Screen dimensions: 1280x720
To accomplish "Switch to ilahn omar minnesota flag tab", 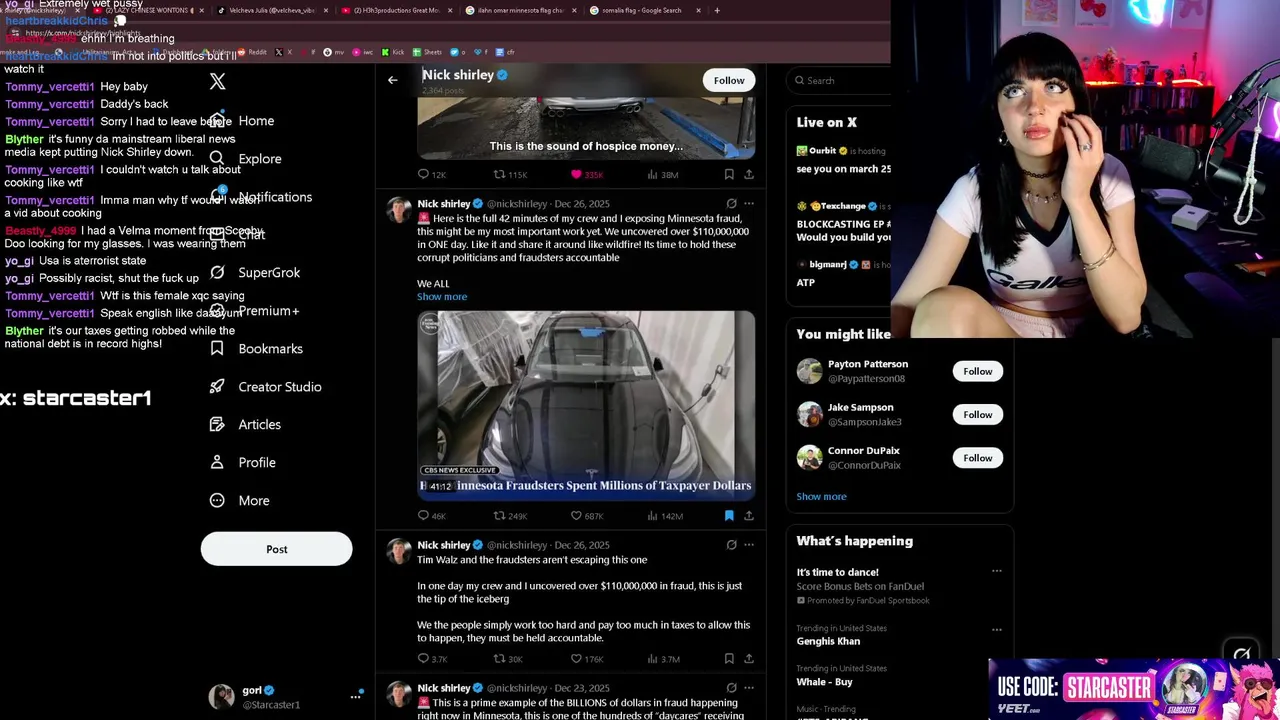I will pos(520,10).
